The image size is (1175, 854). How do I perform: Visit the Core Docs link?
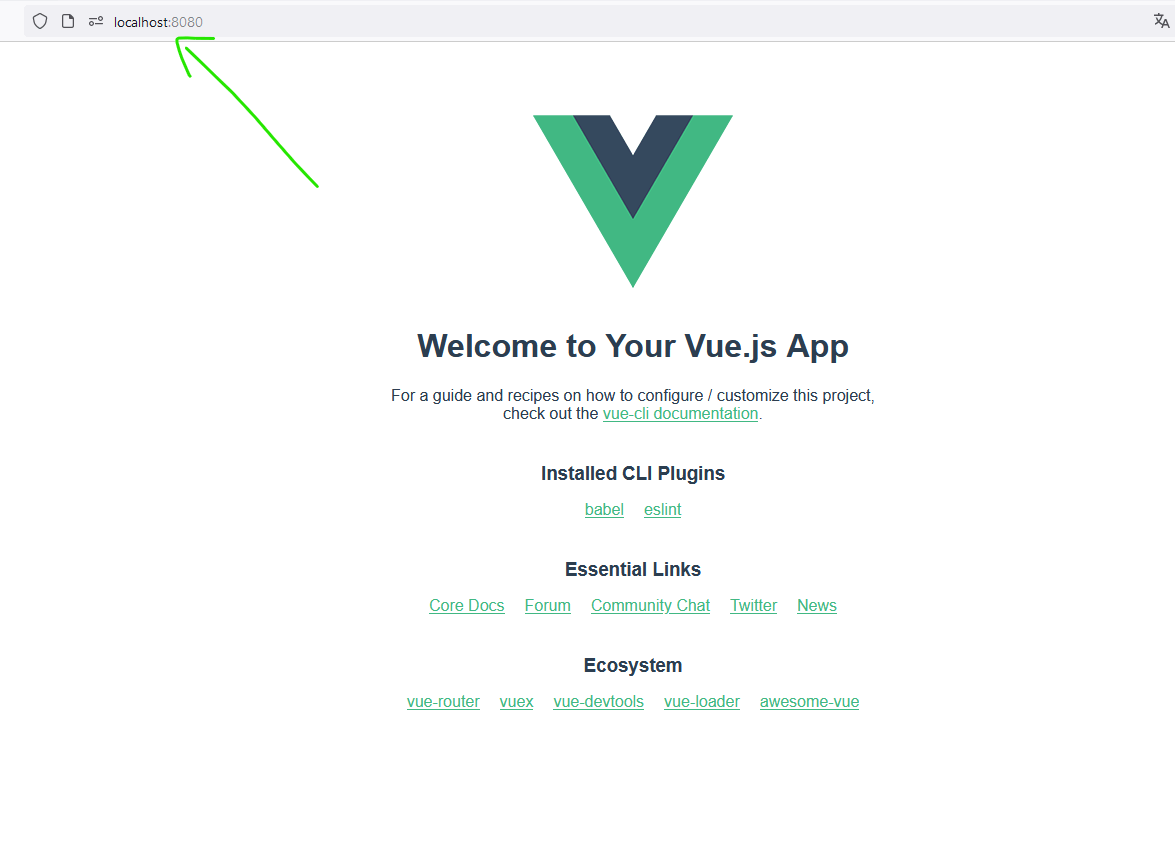click(x=467, y=605)
